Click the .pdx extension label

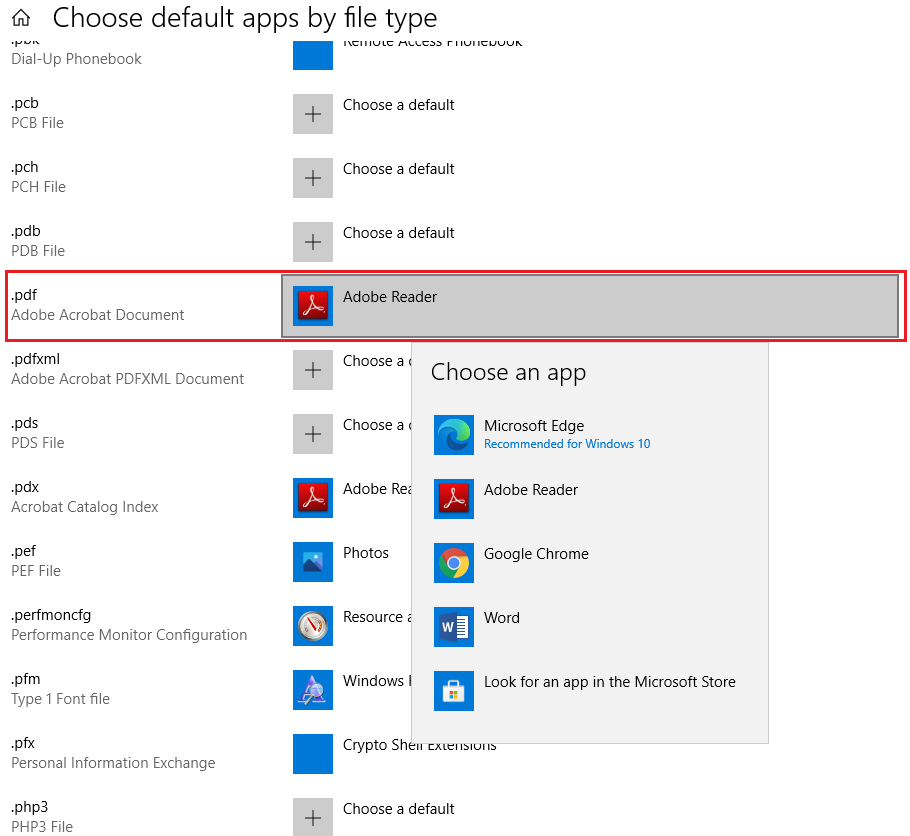pos(25,487)
